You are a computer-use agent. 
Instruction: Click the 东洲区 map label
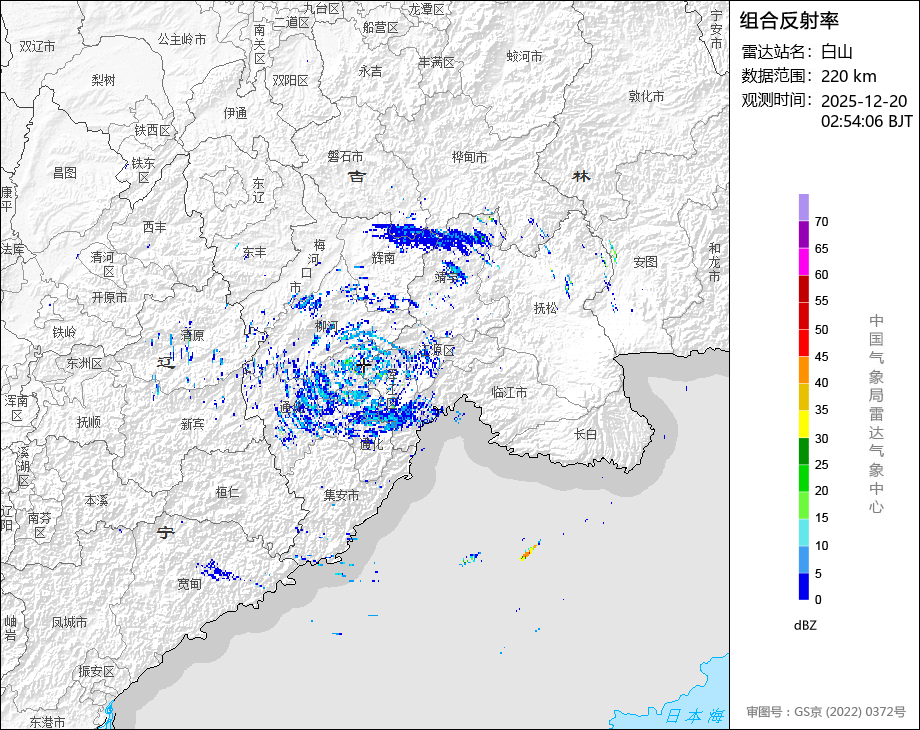tap(84, 363)
